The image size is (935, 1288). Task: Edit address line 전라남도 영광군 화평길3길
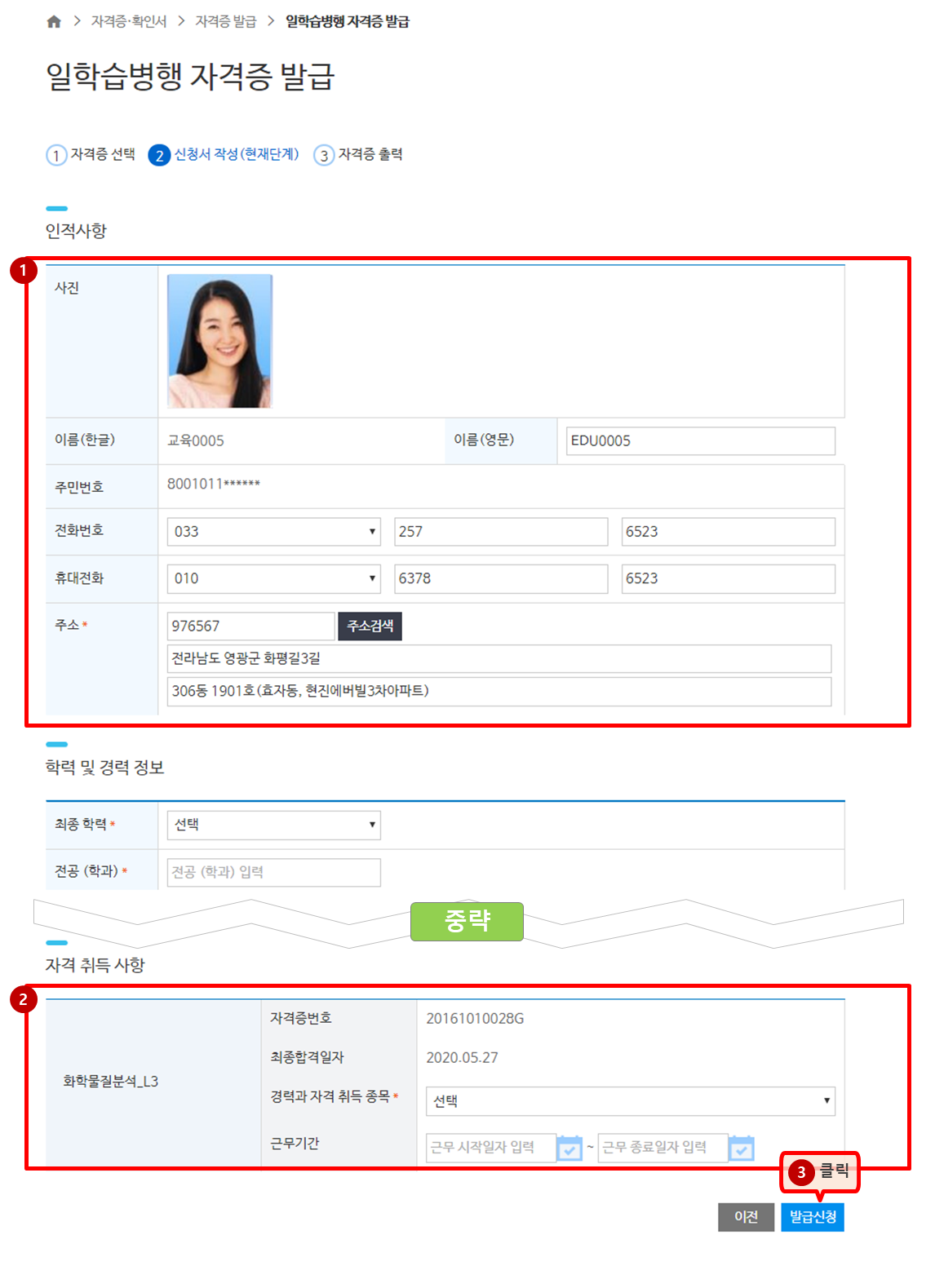point(499,658)
